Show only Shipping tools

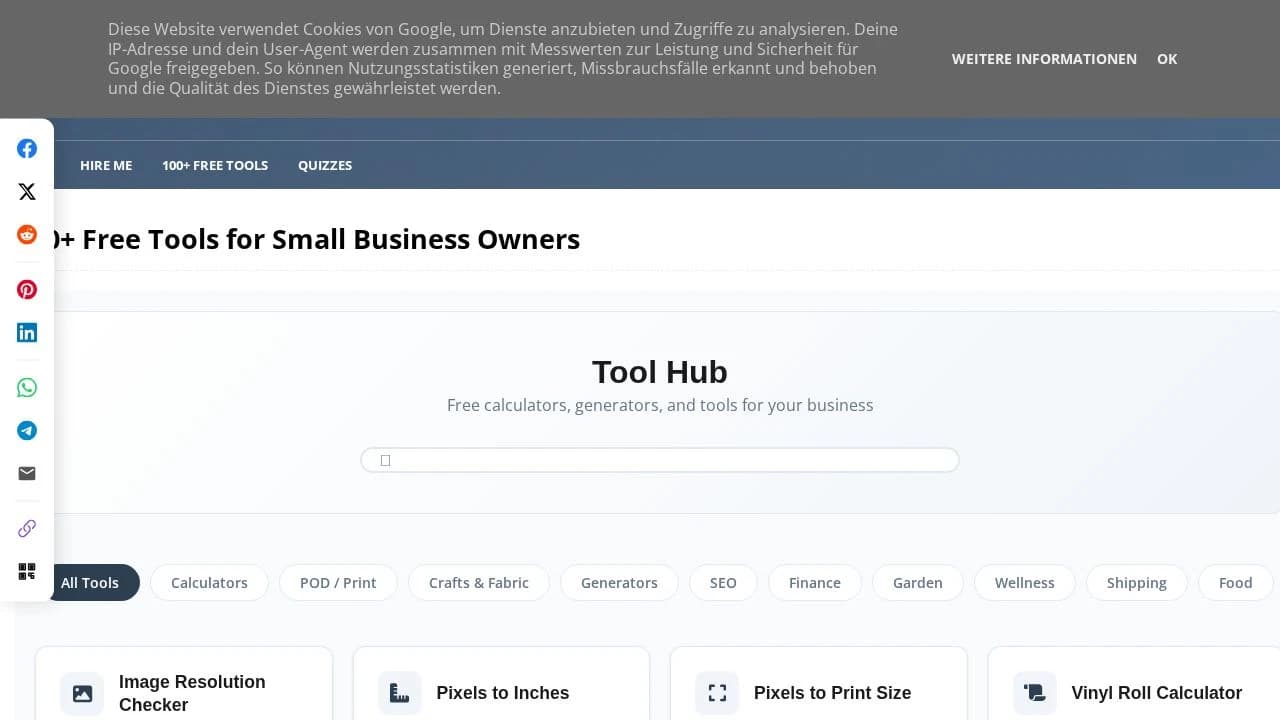1136,583
